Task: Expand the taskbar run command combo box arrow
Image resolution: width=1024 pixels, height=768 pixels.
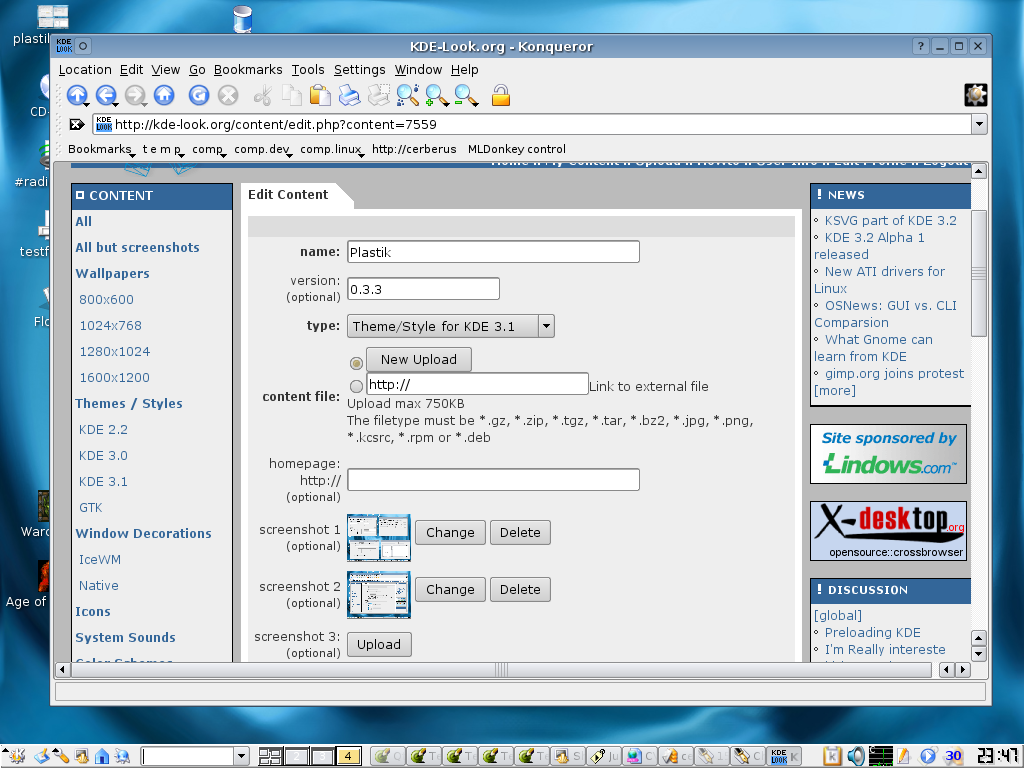Action: pyautogui.click(x=241, y=756)
